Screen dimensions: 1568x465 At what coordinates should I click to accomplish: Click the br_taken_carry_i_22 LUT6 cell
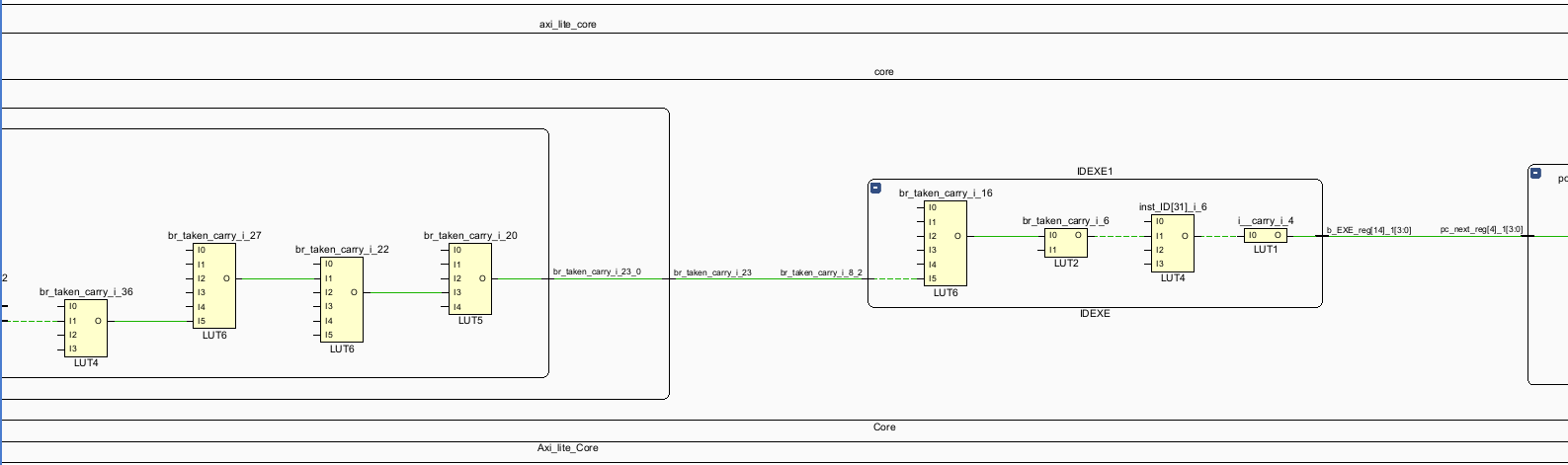tap(342, 299)
